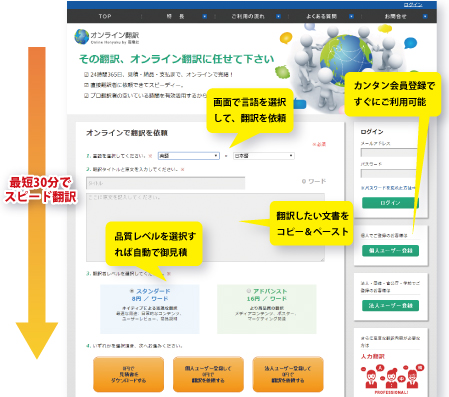Click the ログイン link in top blue bar

coord(413,5)
